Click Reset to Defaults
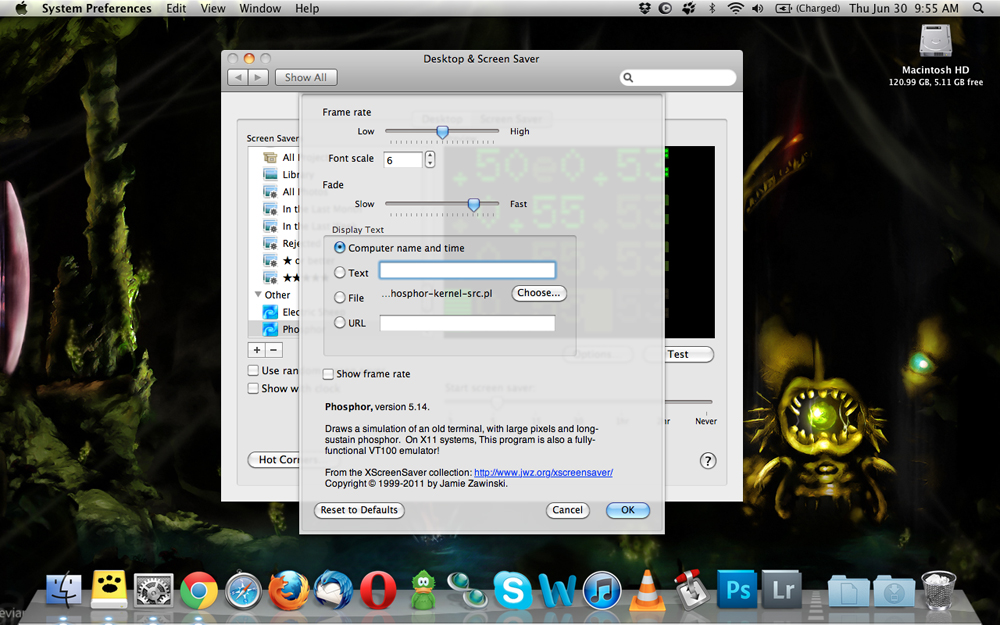The width and height of the screenshot is (1000, 625). coord(359,510)
